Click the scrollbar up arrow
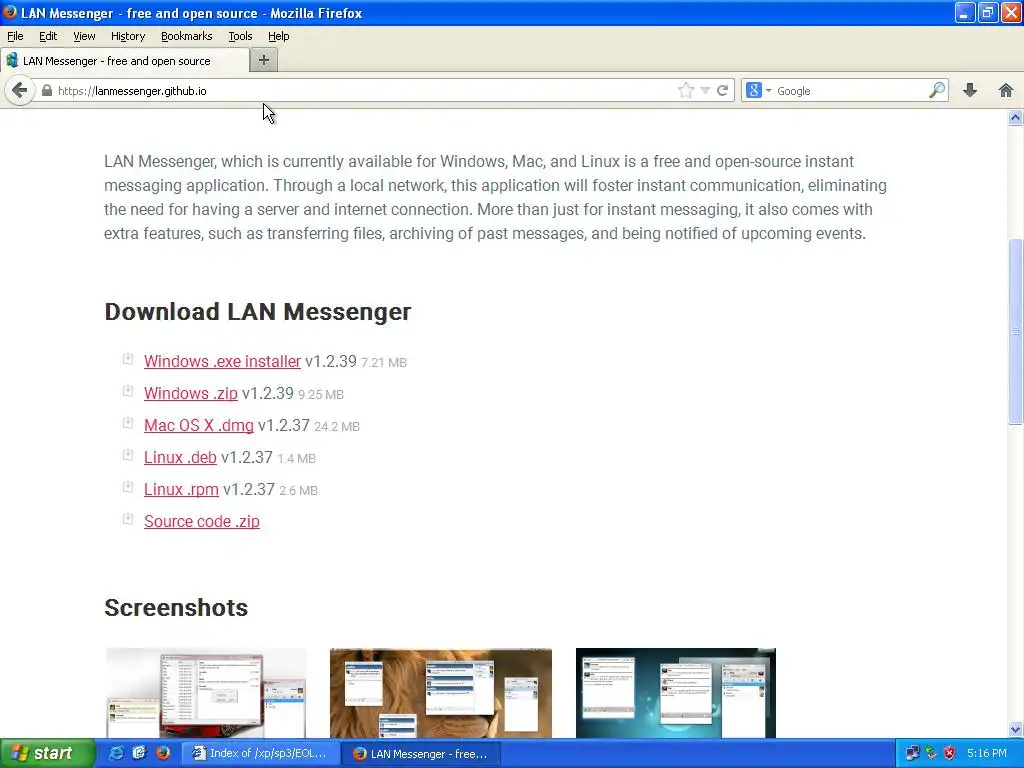Viewport: 1024px width, 768px height. (1016, 118)
